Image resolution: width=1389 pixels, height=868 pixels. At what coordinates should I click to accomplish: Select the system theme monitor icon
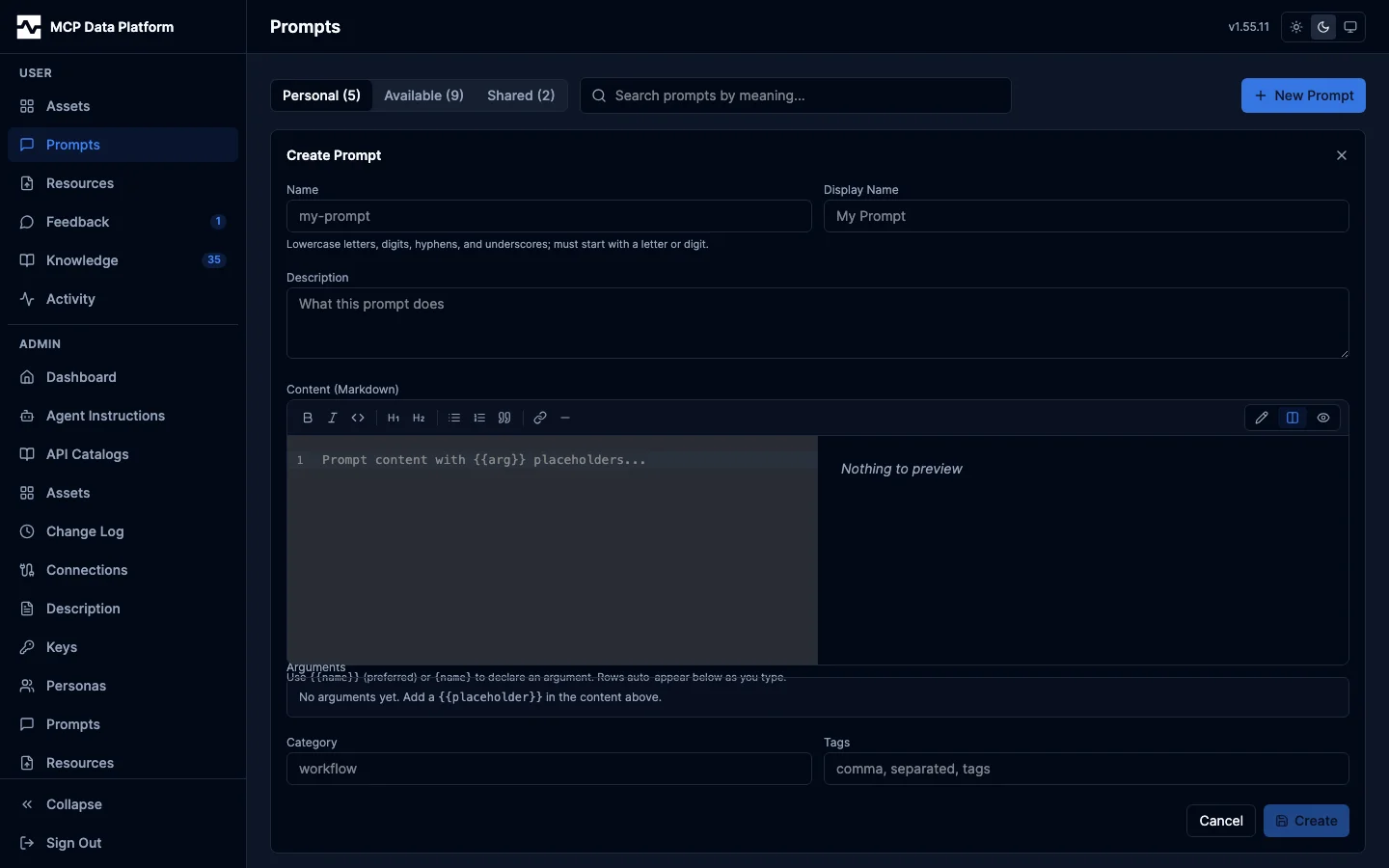[x=1350, y=27]
